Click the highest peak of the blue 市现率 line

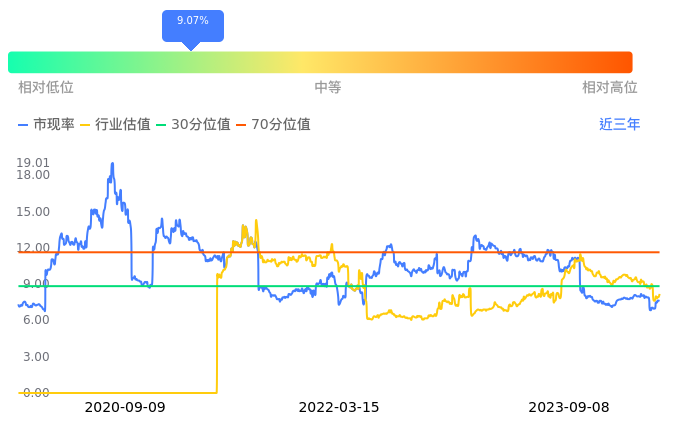pyautogui.click(x=112, y=164)
